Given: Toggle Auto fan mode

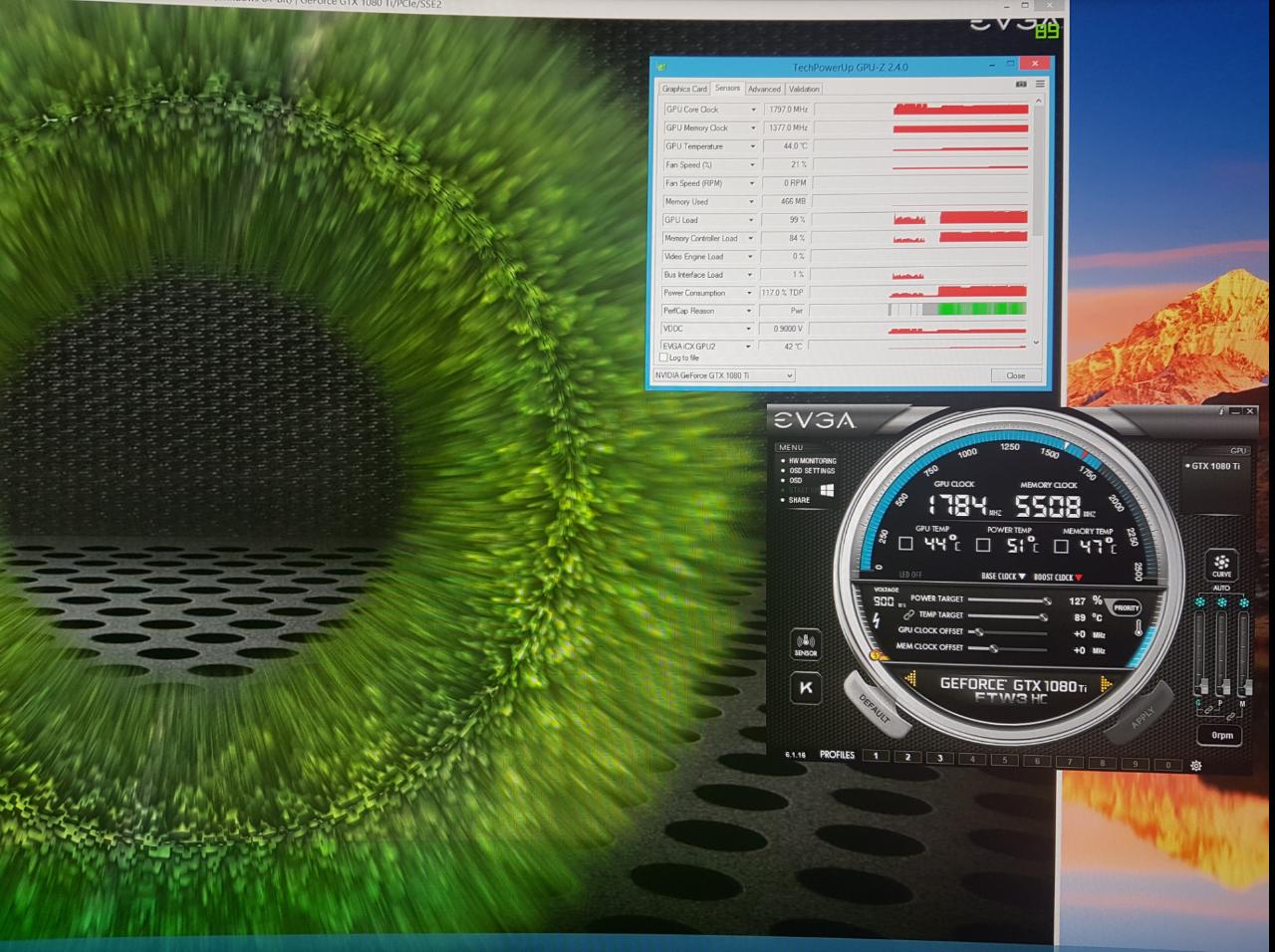Looking at the screenshot, I should click(1221, 588).
